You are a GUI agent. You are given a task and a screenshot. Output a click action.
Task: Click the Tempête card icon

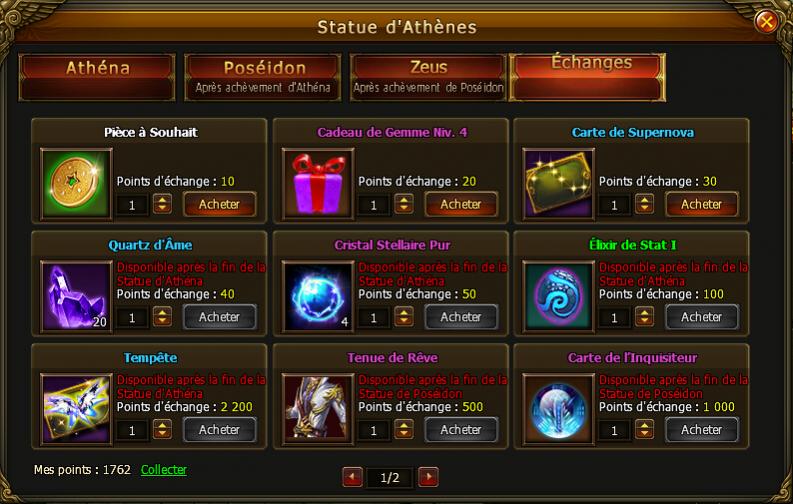click(x=76, y=409)
